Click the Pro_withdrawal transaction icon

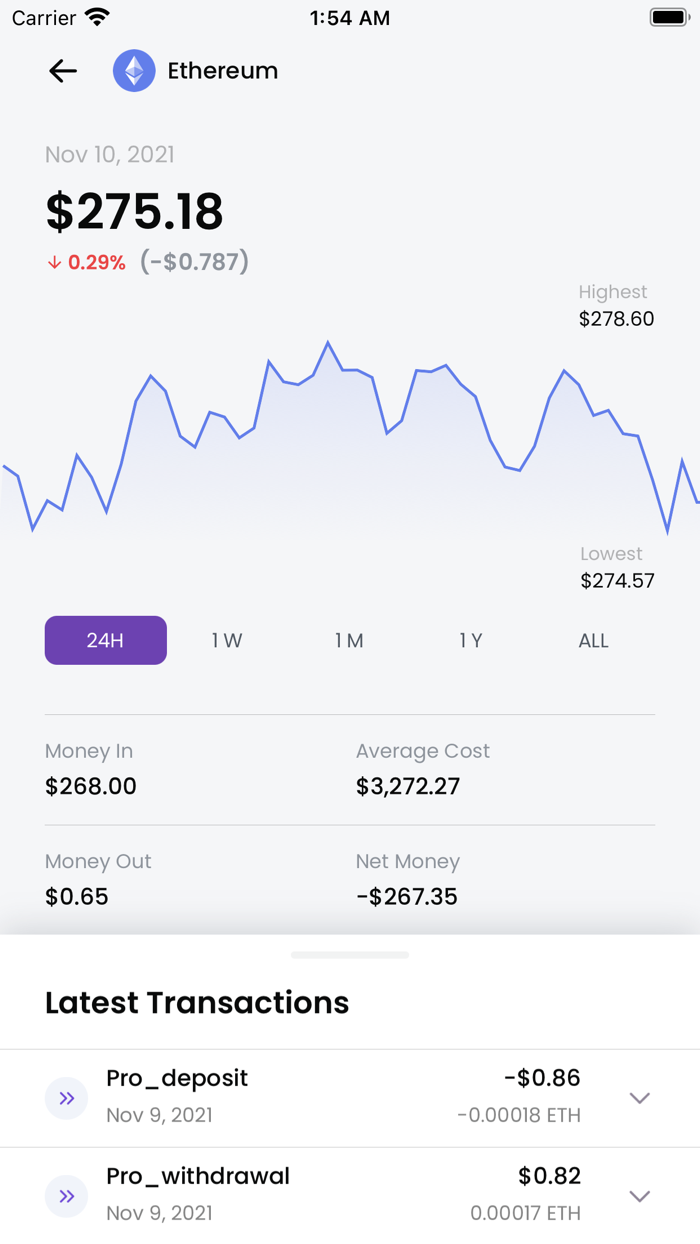(66, 1195)
